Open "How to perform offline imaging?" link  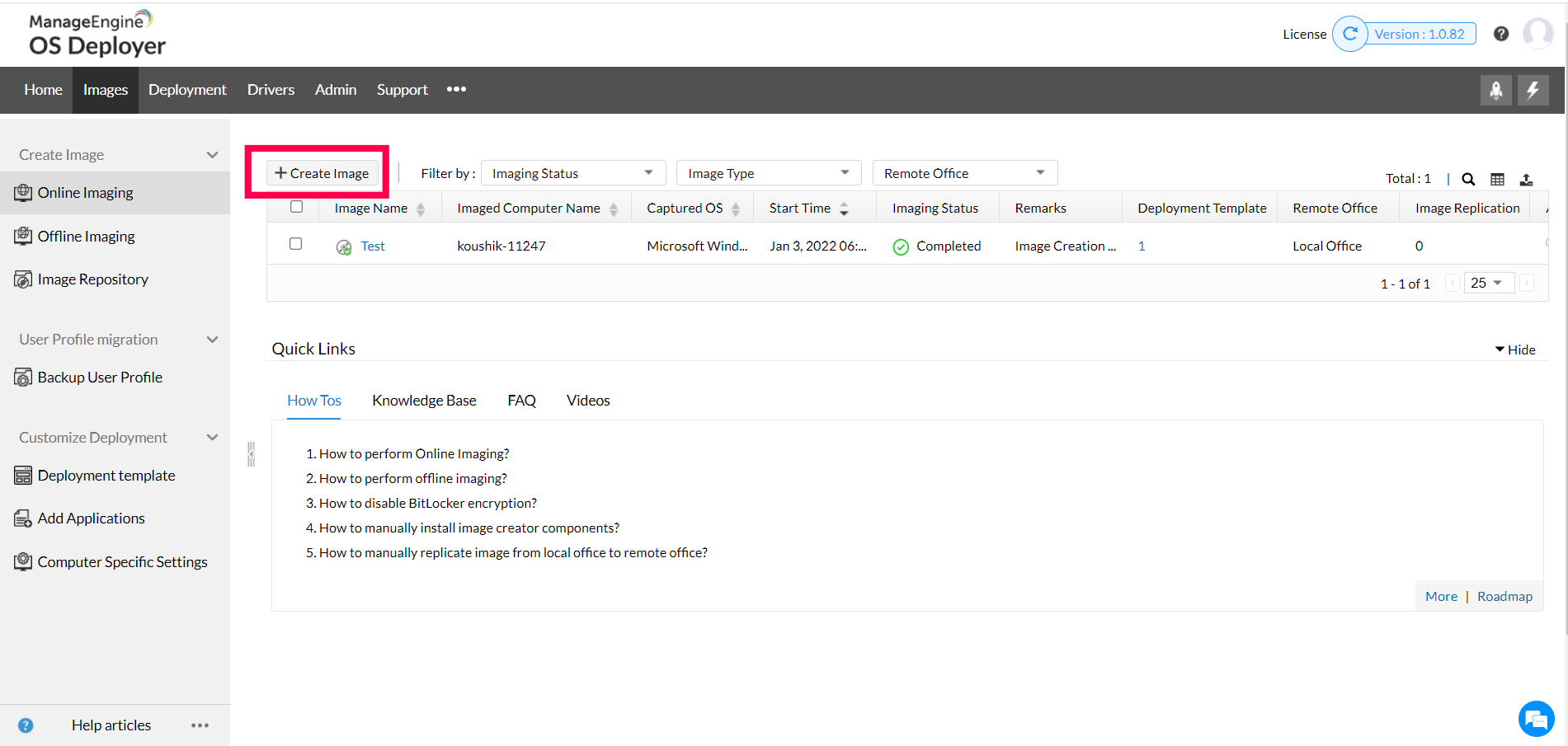coord(412,478)
